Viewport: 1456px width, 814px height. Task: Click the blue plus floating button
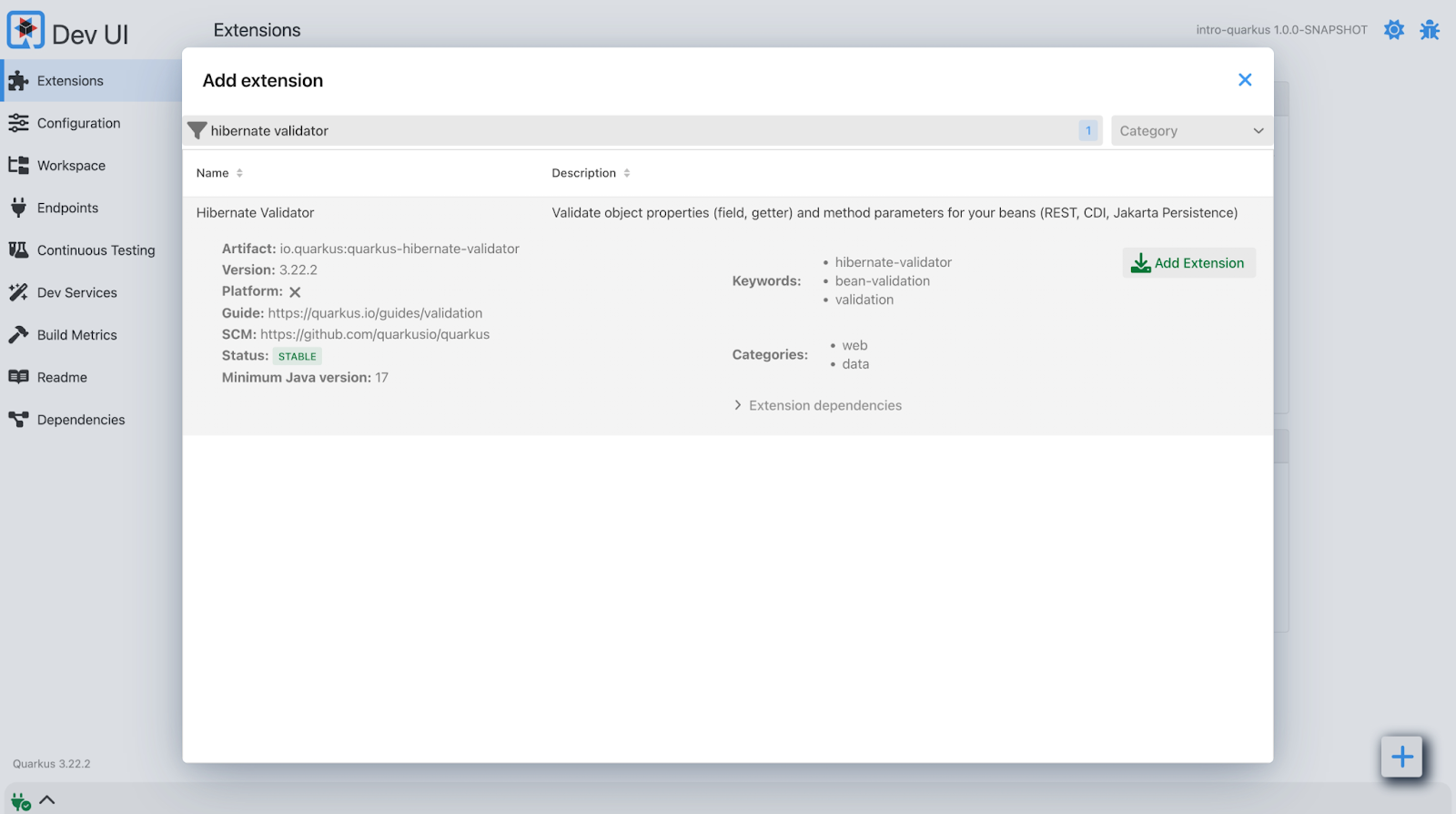[1401, 757]
